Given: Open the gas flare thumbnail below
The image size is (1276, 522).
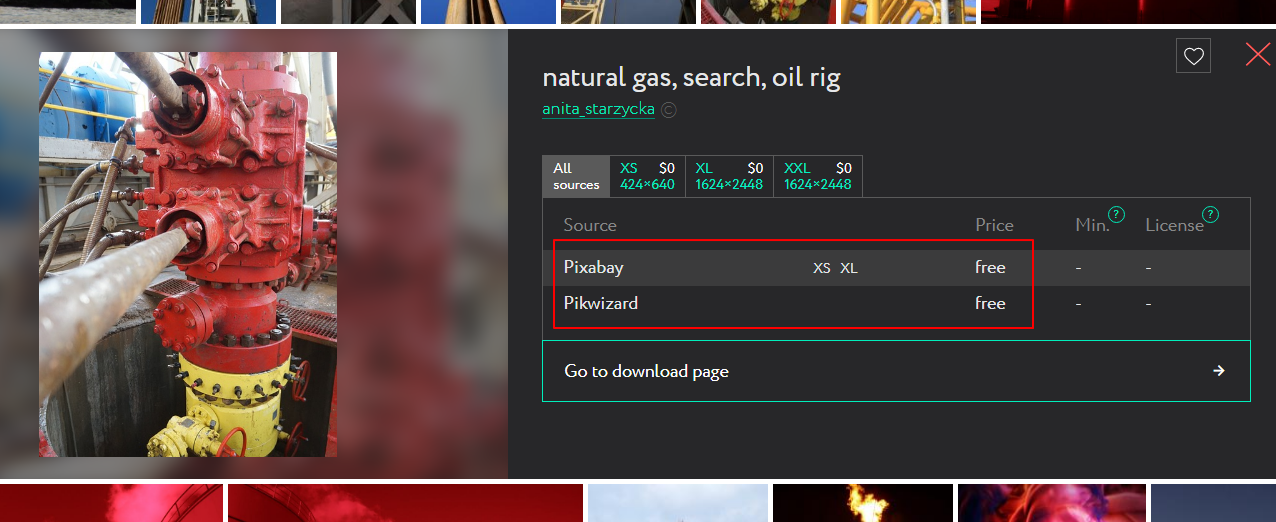Looking at the screenshot, I should [x=862, y=503].
